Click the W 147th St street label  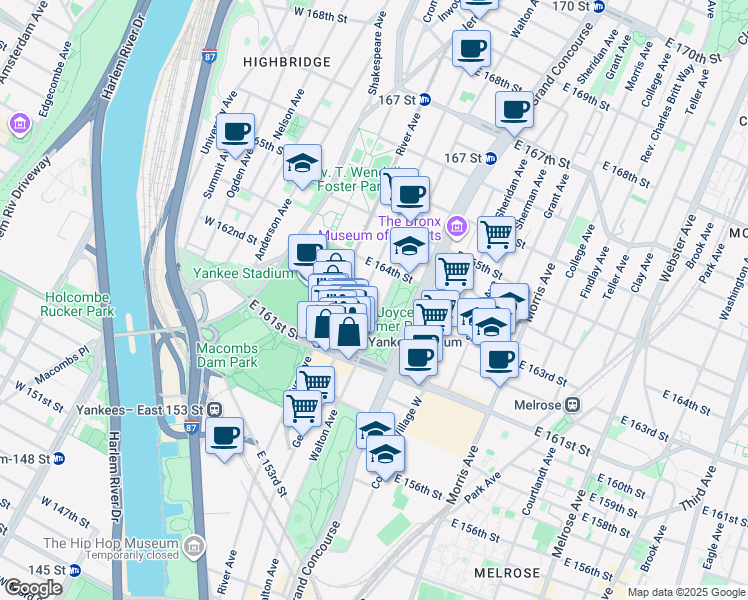click(65, 512)
